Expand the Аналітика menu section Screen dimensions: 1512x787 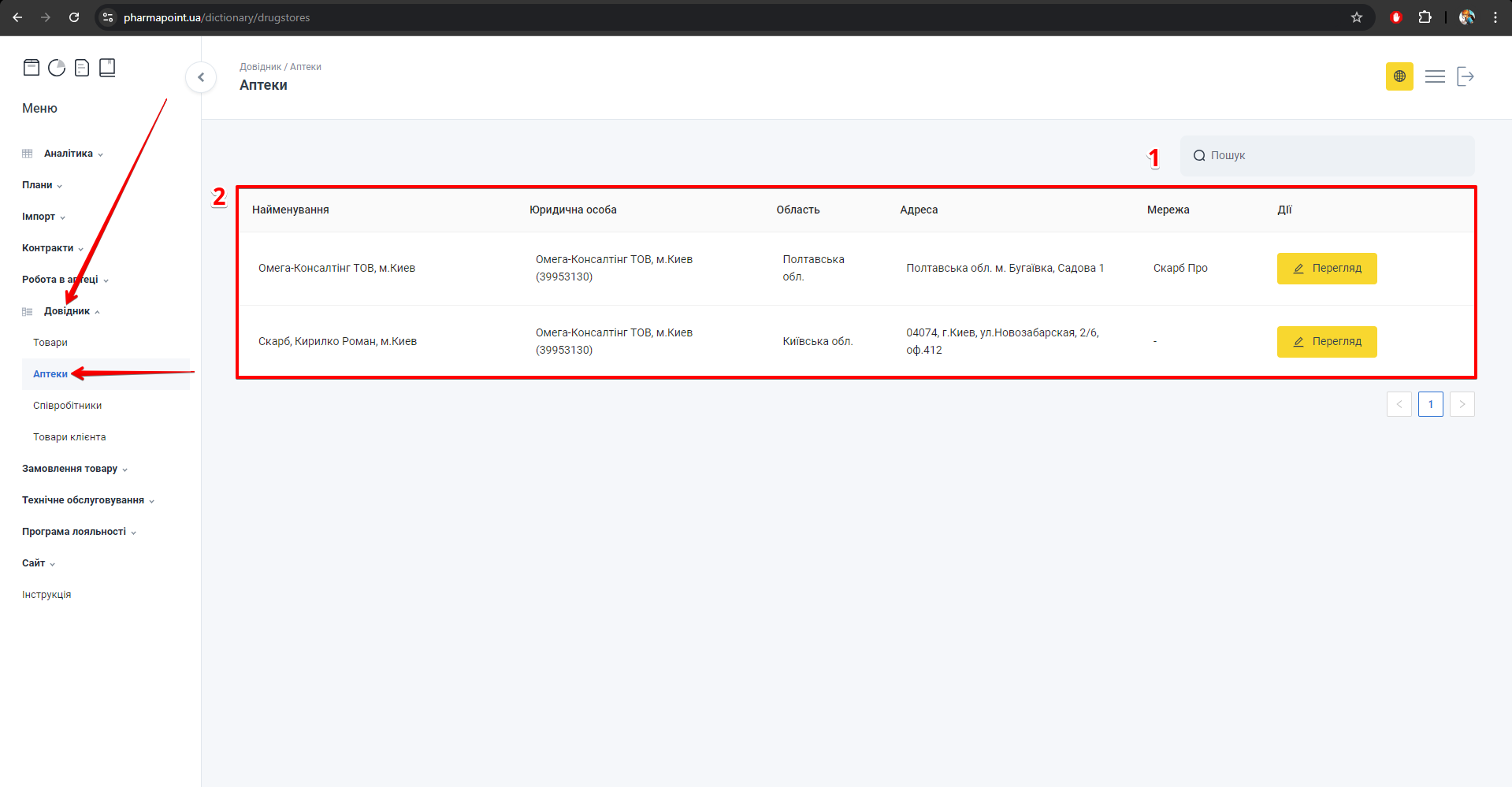69,154
